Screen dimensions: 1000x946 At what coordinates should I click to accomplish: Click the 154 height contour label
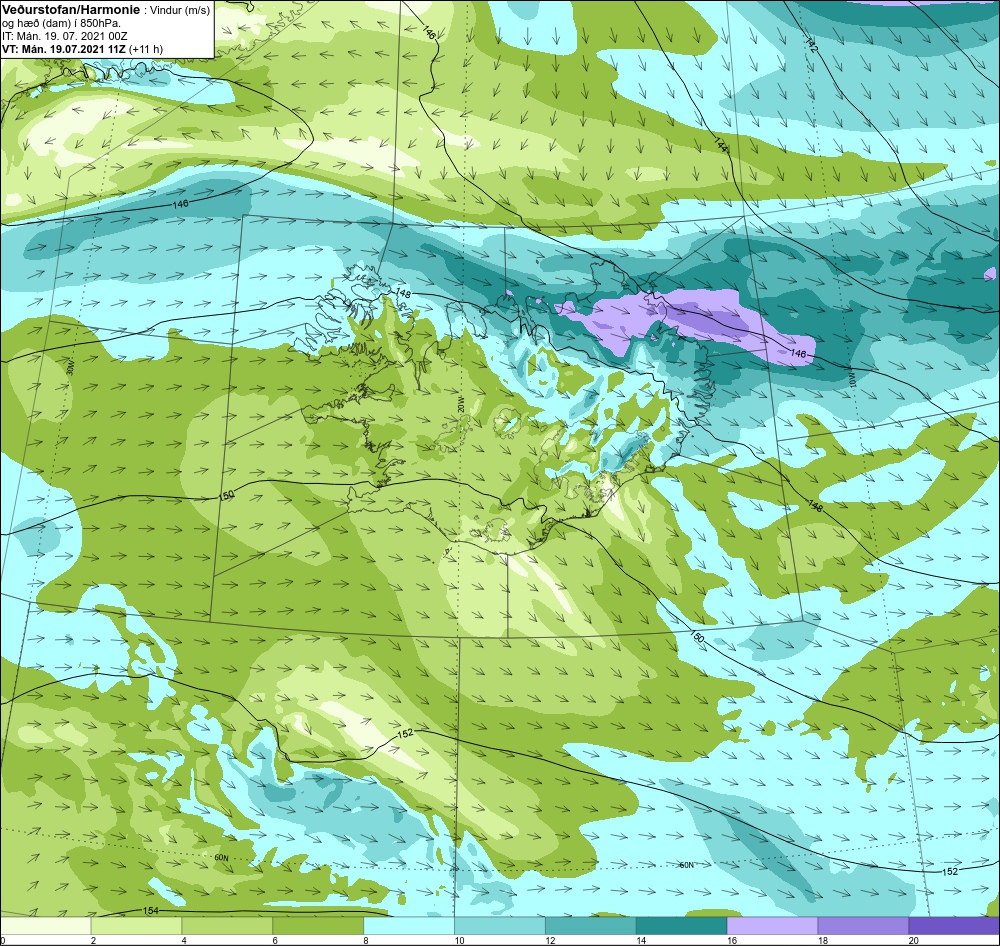click(x=151, y=910)
